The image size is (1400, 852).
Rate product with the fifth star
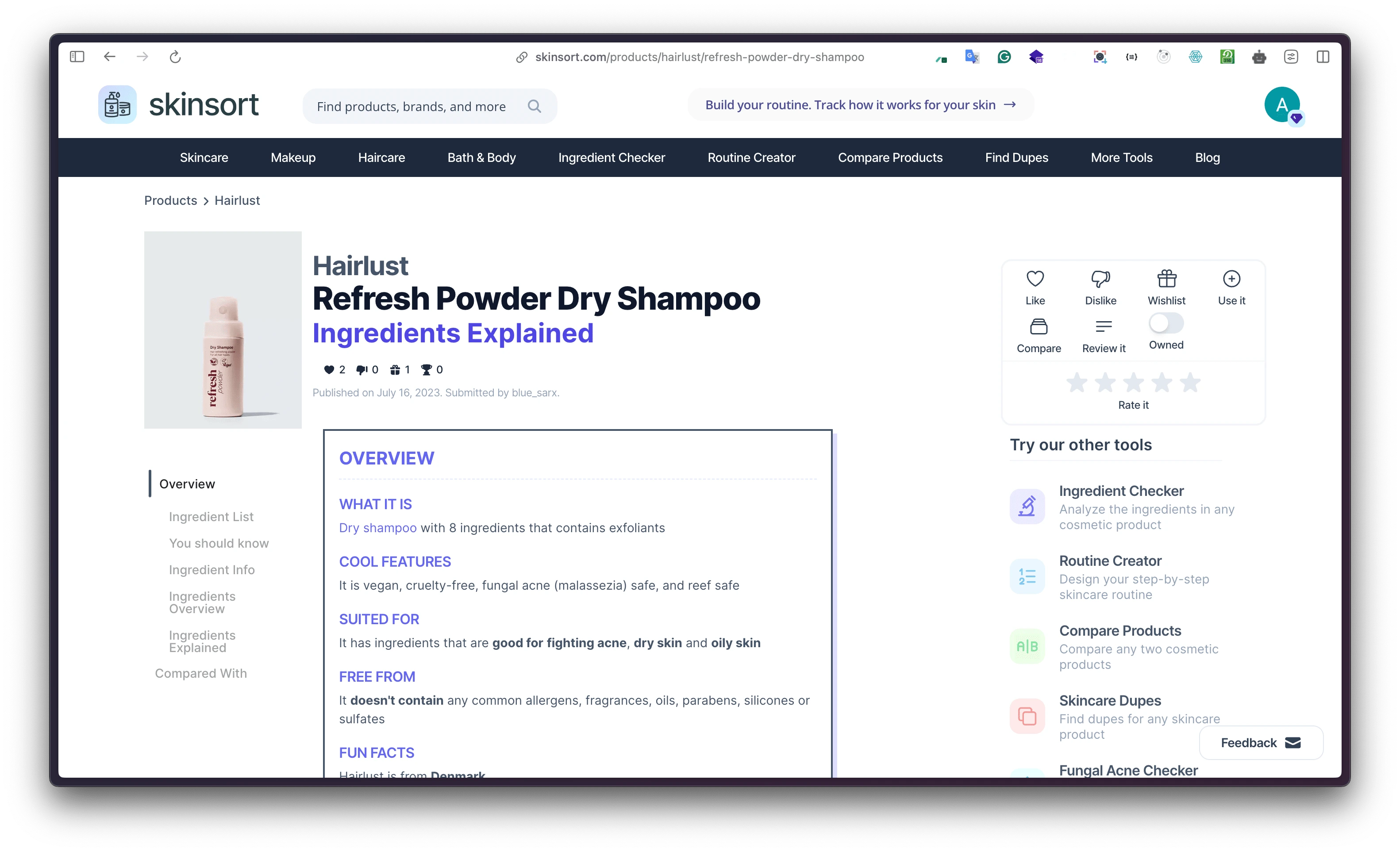coord(1190,382)
